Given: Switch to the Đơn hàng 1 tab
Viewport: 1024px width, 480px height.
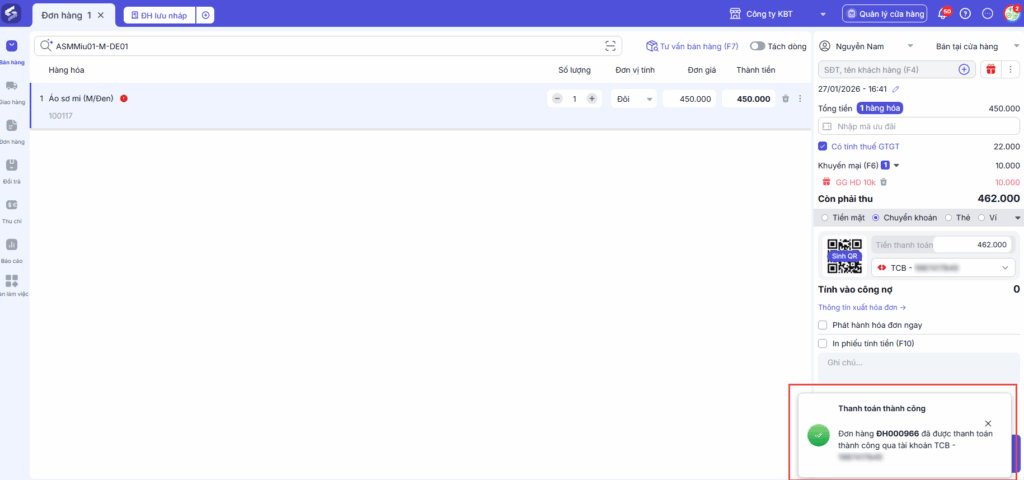Looking at the screenshot, I should (67, 14).
